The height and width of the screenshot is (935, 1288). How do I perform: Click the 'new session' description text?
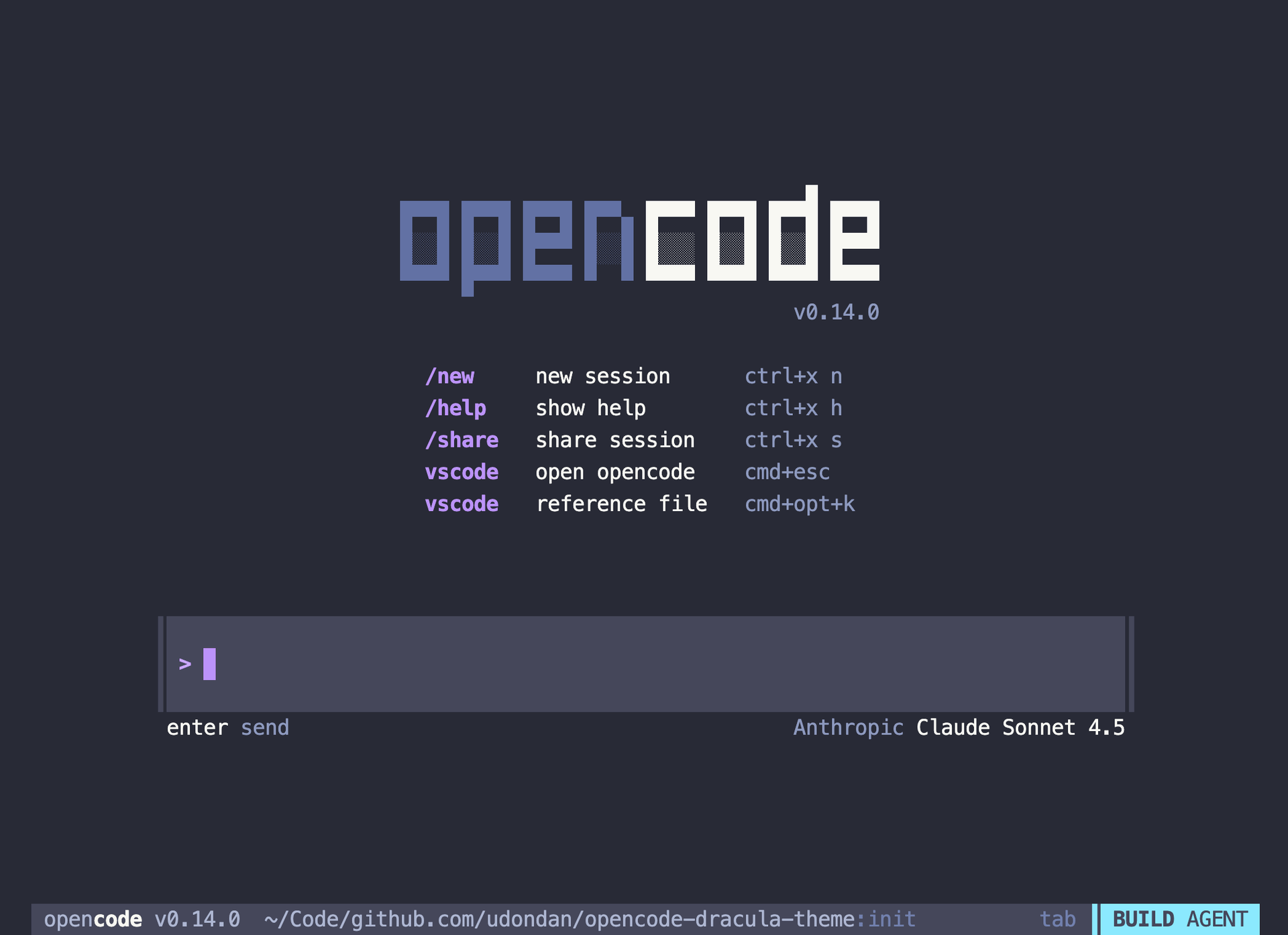click(x=602, y=376)
